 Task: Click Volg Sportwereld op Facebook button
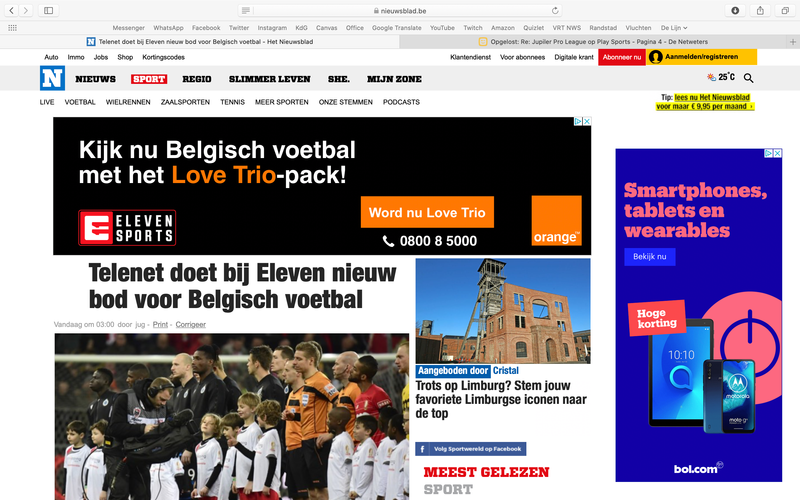470,449
